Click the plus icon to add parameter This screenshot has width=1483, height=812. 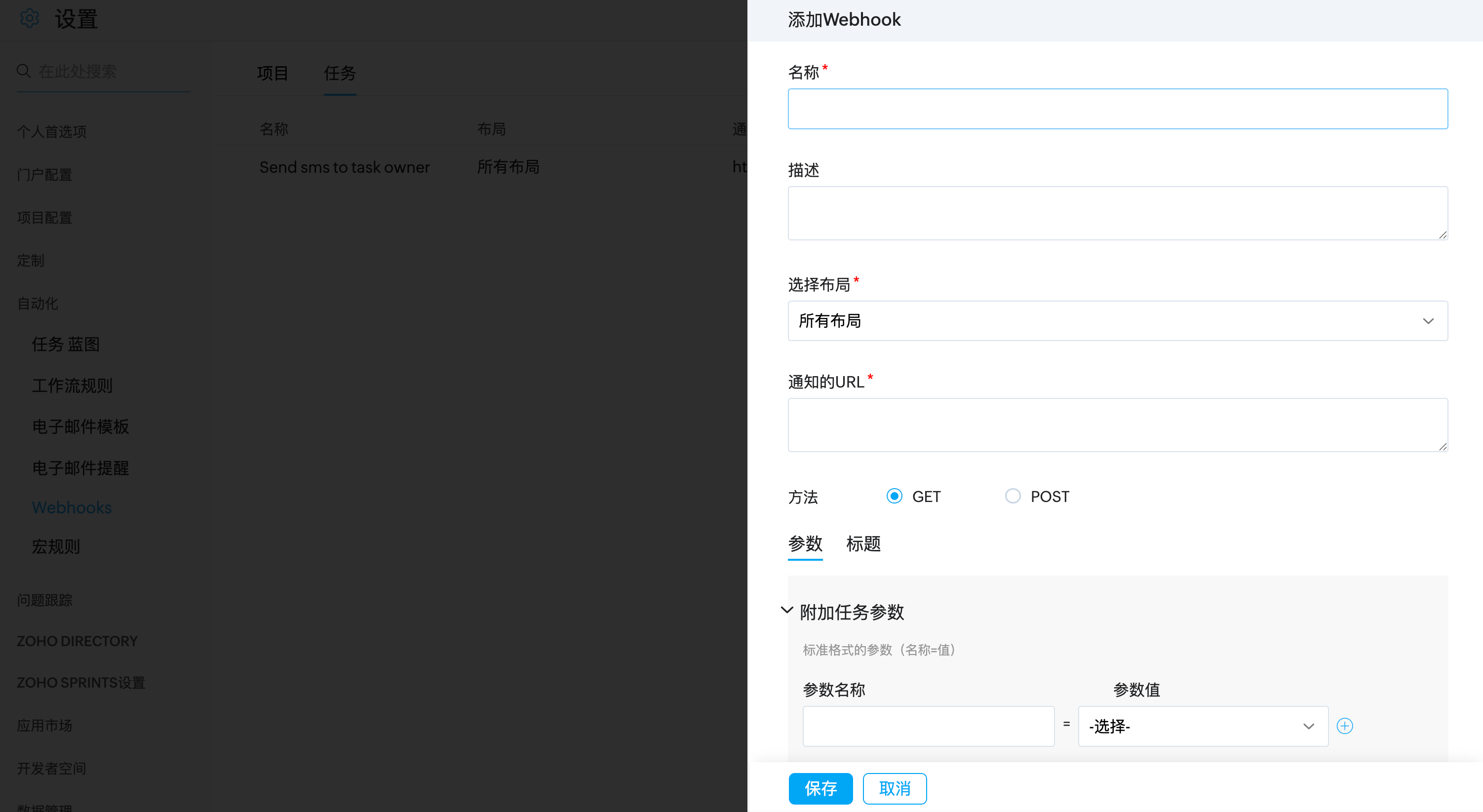[x=1344, y=726]
